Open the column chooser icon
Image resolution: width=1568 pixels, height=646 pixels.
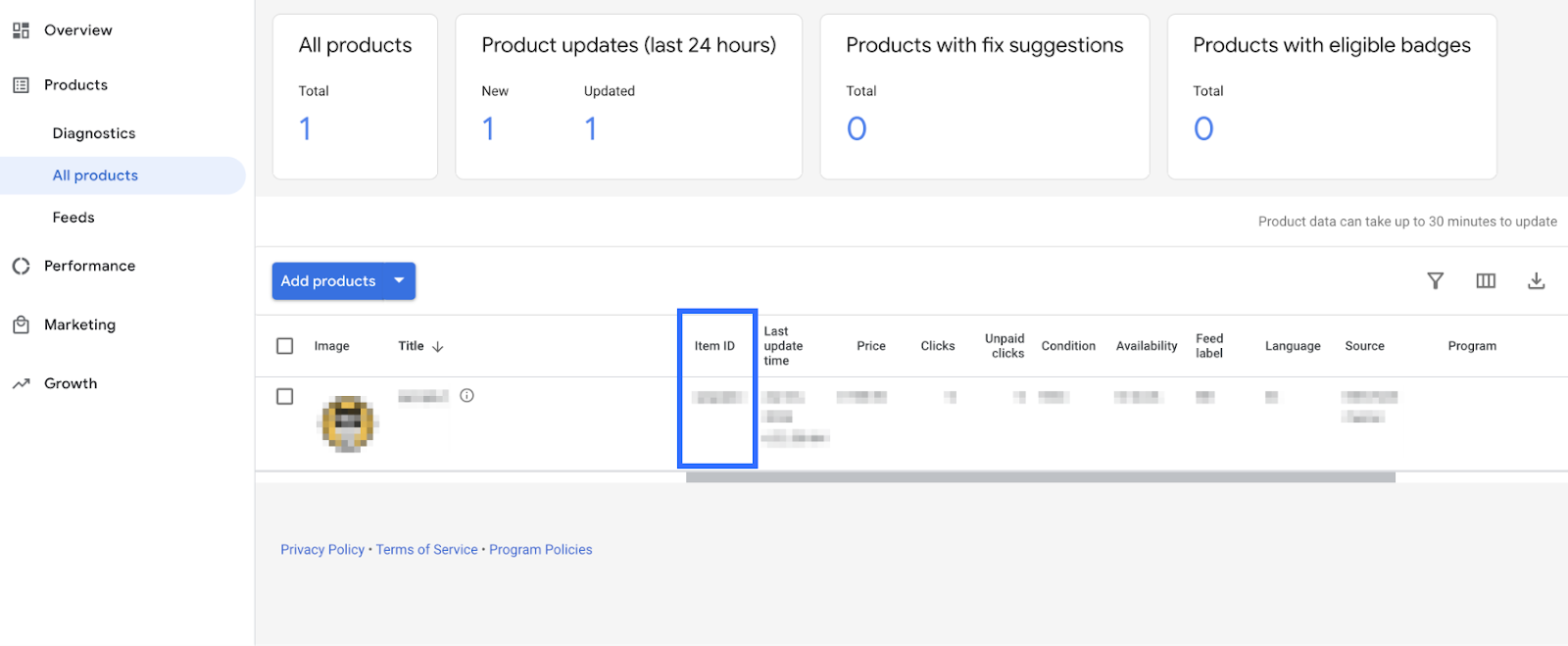pos(1486,281)
